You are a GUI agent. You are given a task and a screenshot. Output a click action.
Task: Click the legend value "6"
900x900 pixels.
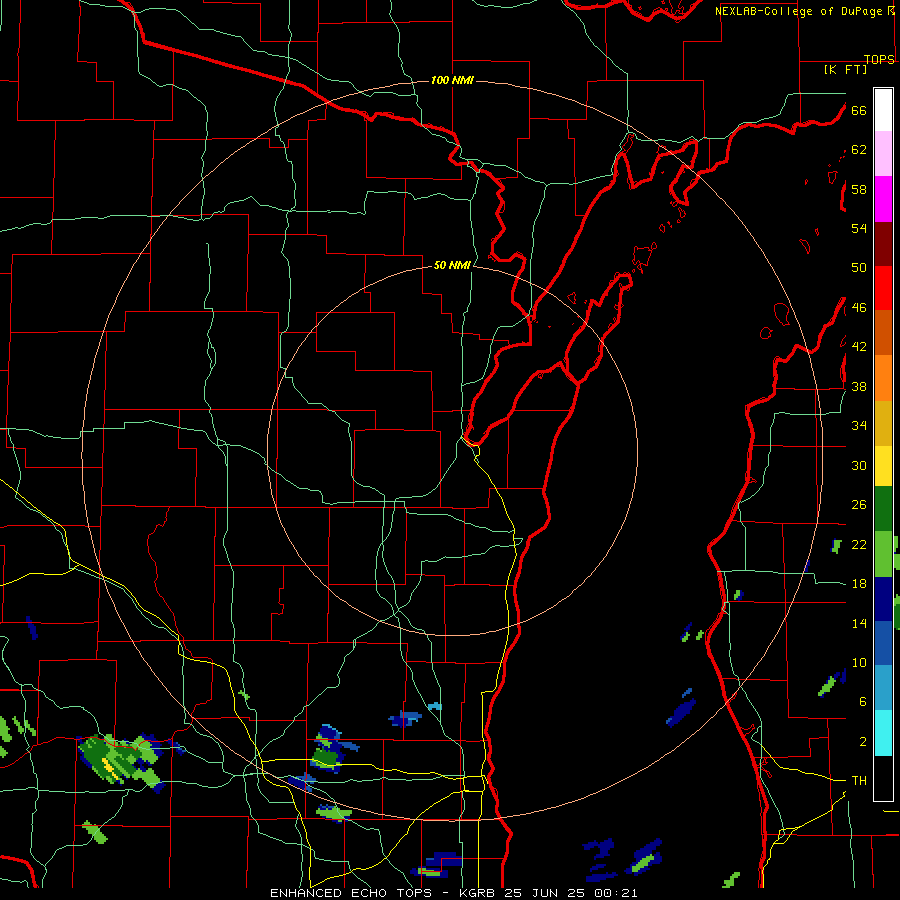click(x=862, y=702)
